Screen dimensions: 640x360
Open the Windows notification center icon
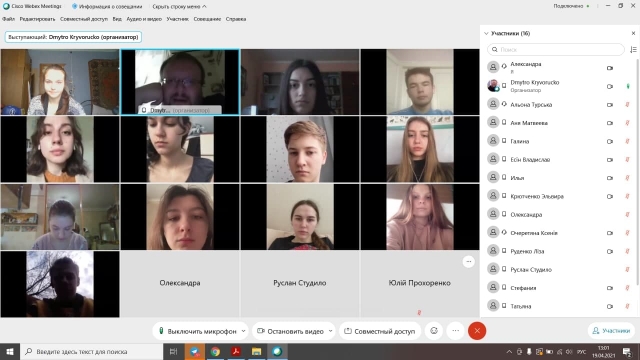click(627, 351)
